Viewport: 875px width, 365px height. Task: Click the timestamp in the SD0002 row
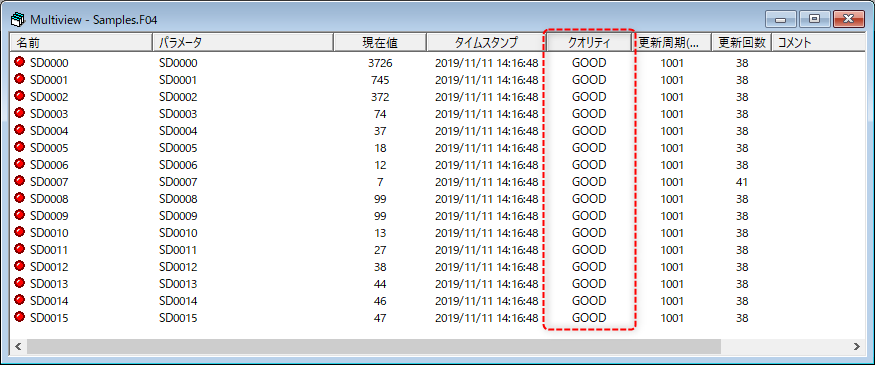click(x=487, y=97)
